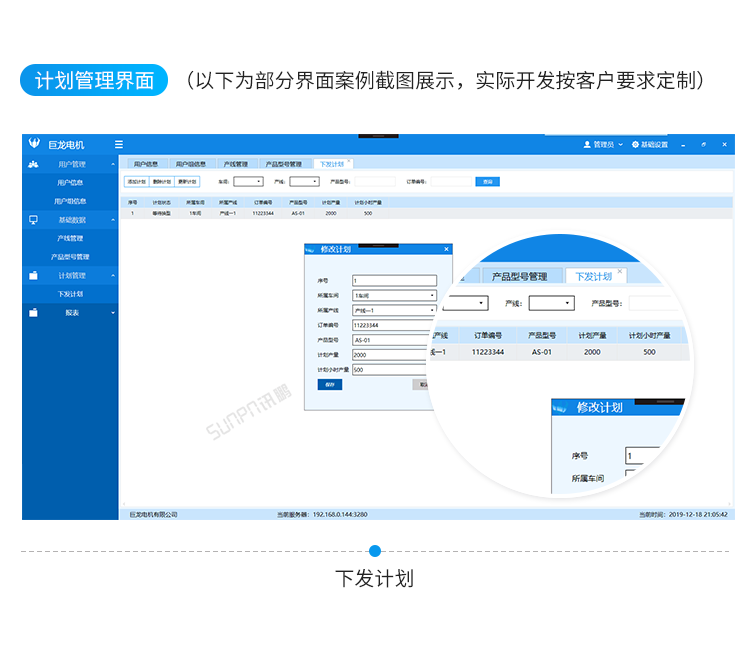Open 基础设置 gear icon in header

coord(635,144)
